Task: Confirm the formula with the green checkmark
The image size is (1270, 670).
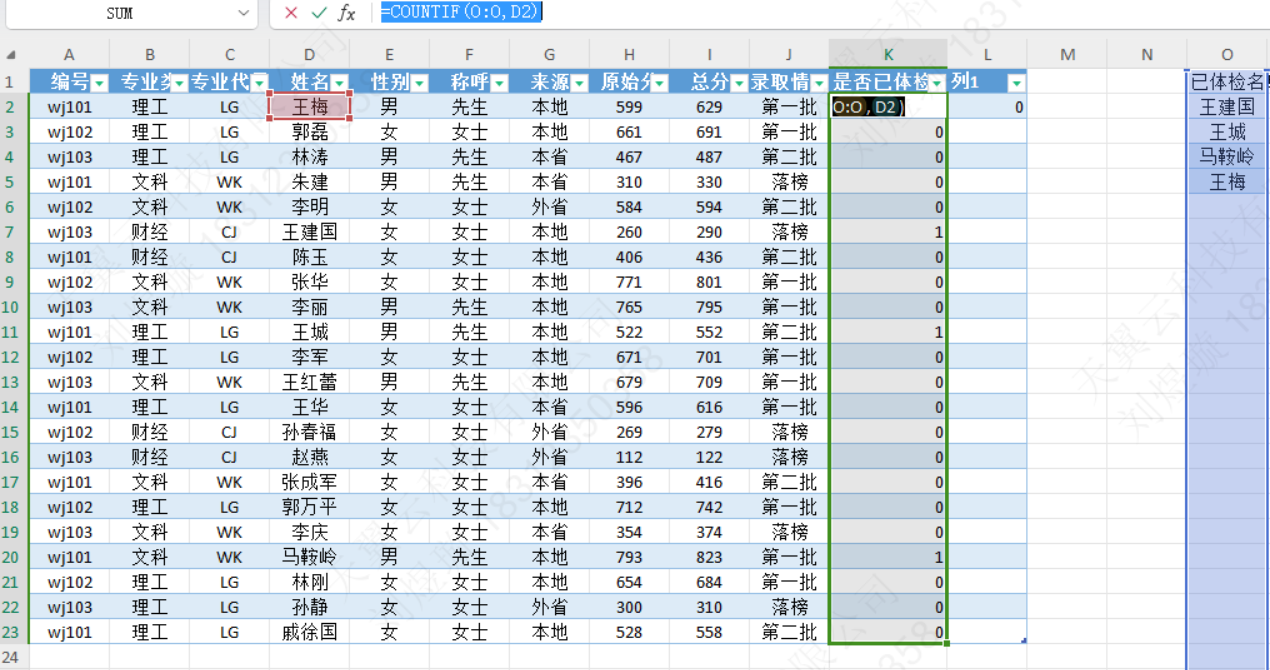Action: (x=319, y=13)
